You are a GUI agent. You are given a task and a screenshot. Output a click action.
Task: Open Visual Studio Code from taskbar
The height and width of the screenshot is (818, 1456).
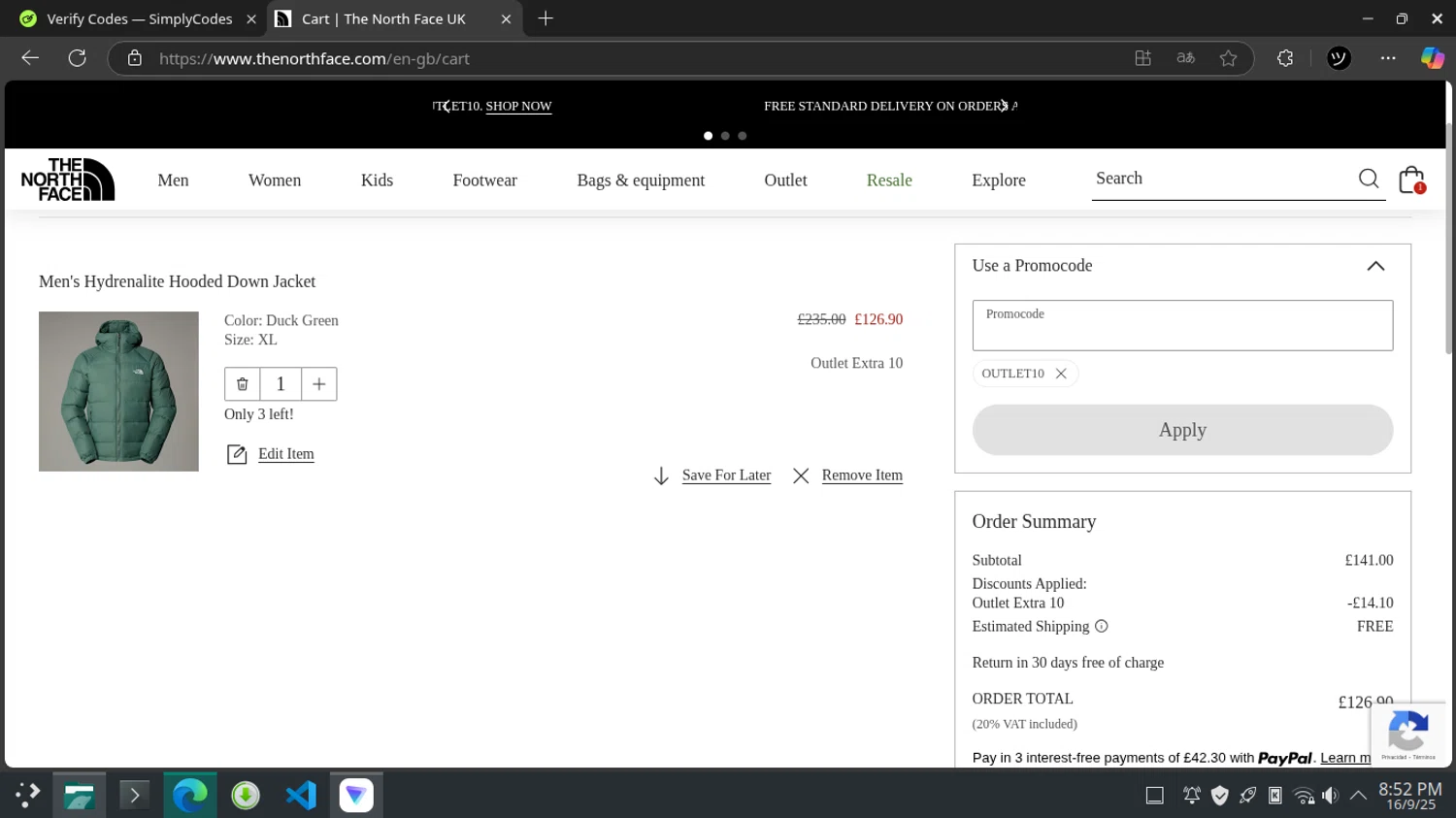click(301, 796)
